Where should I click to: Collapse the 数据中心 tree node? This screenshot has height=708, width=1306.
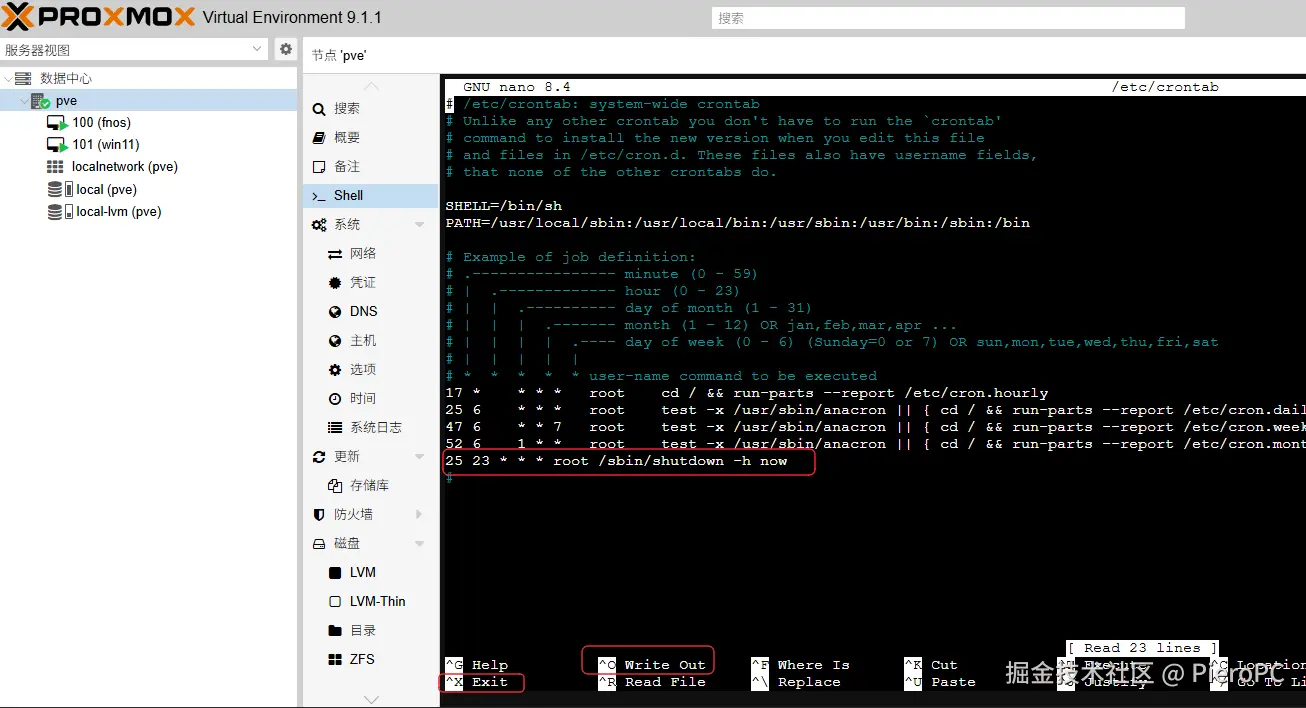pyautogui.click(x=9, y=78)
